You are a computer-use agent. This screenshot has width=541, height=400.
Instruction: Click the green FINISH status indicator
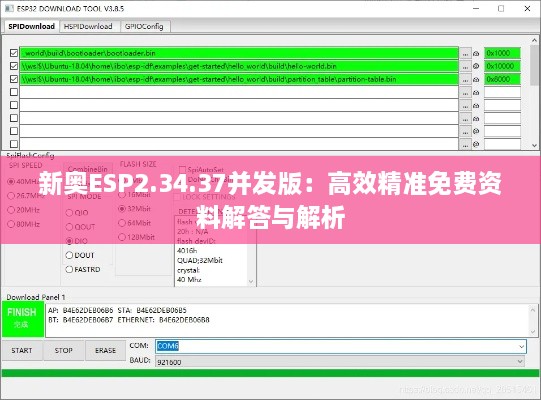[x=23, y=319]
